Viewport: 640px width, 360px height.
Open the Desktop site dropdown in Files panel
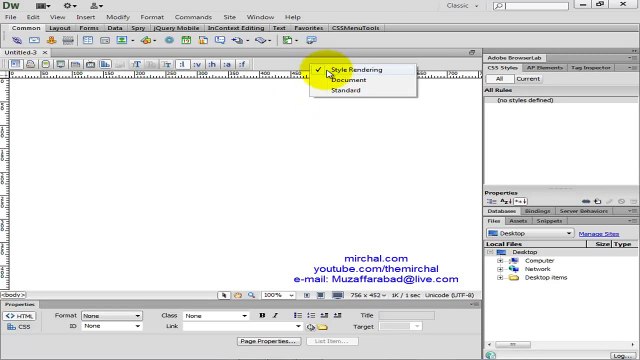(x=530, y=233)
